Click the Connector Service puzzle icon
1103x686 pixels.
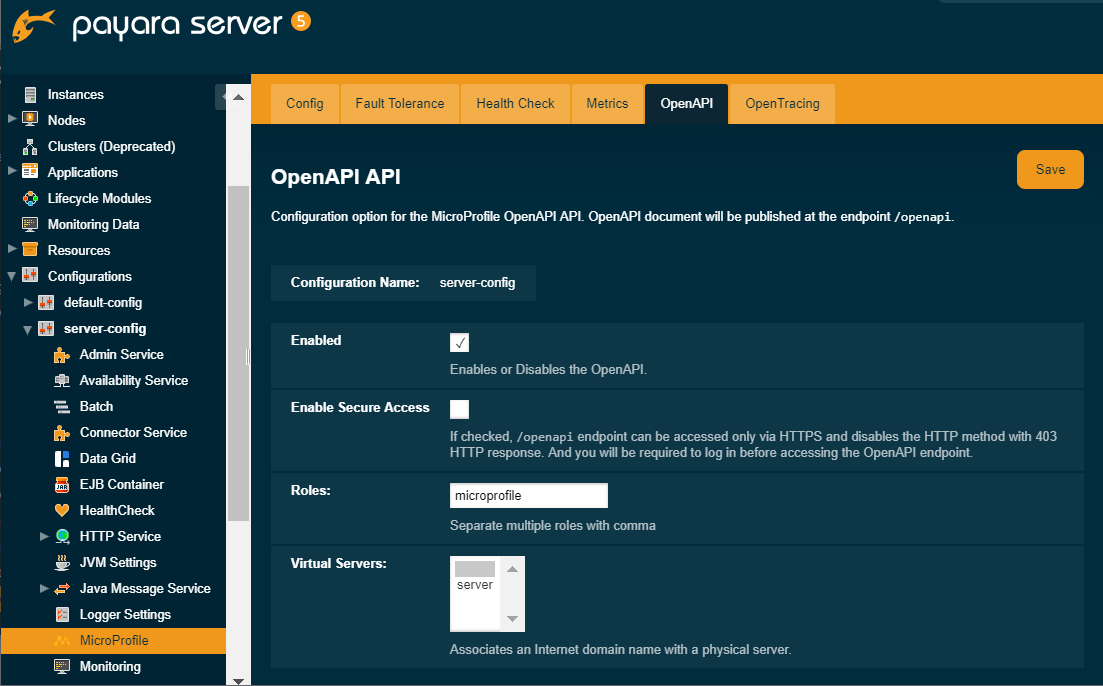(62, 433)
